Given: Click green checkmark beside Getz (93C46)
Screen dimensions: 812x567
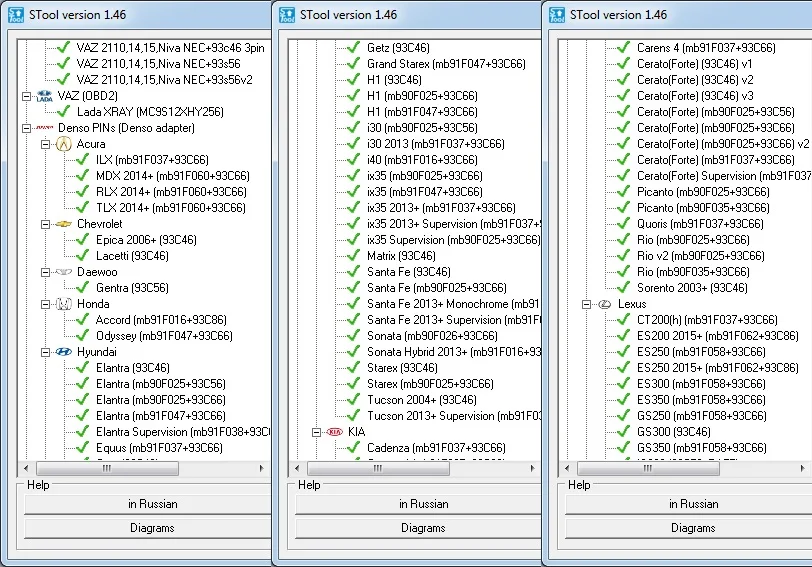Looking at the screenshot, I should pyautogui.click(x=354, y=48).
